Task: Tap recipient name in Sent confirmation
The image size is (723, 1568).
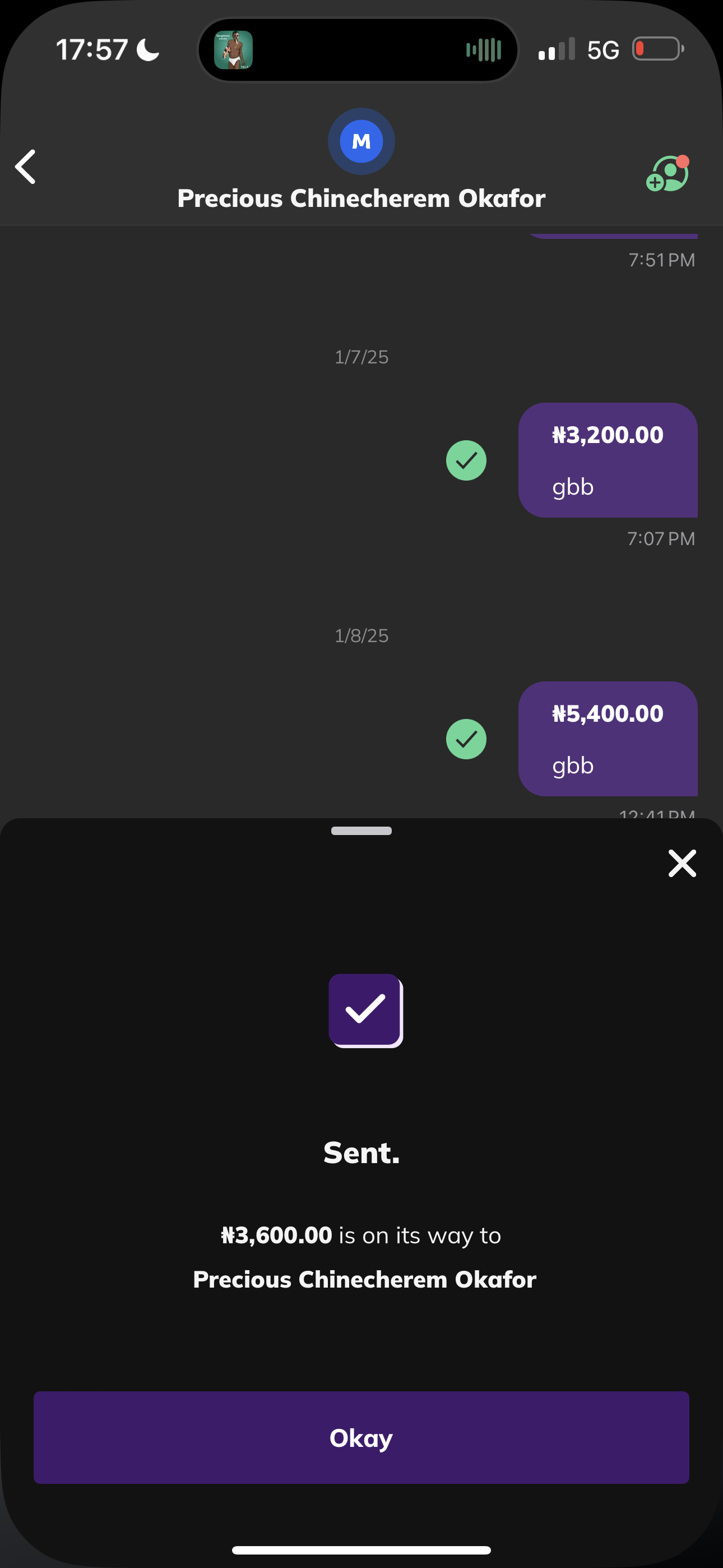Action: tap(364, 1280)
